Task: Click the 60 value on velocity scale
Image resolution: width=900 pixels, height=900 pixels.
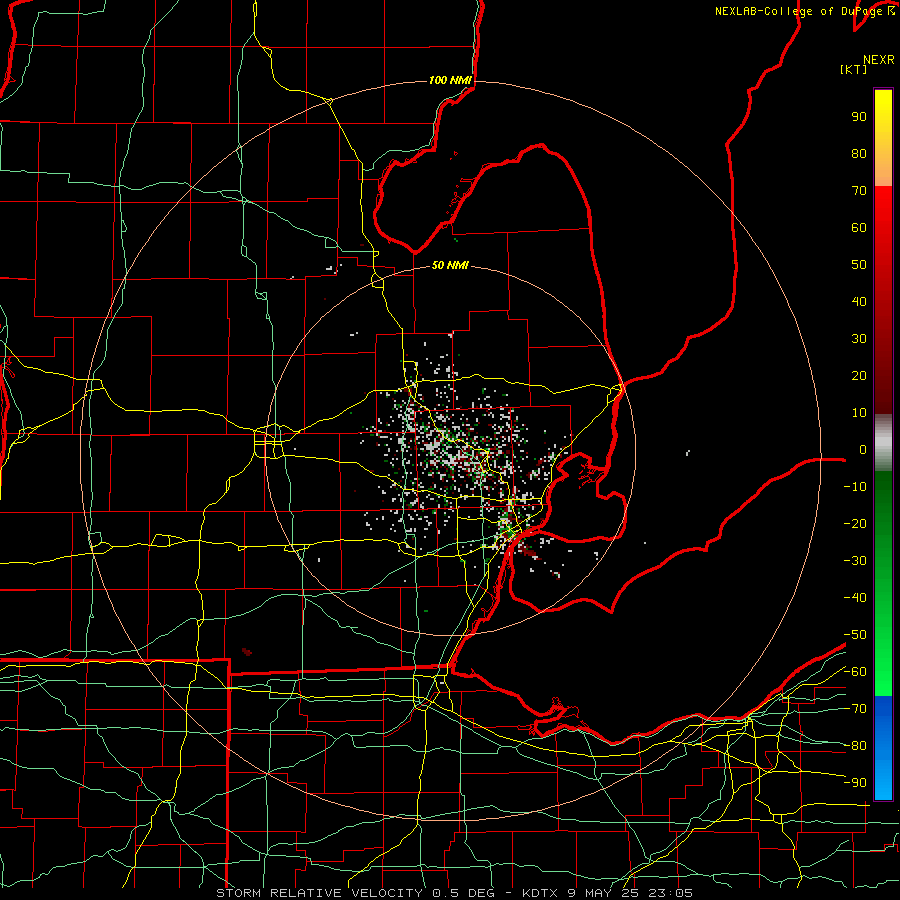Action: click(x=859, y=228)
